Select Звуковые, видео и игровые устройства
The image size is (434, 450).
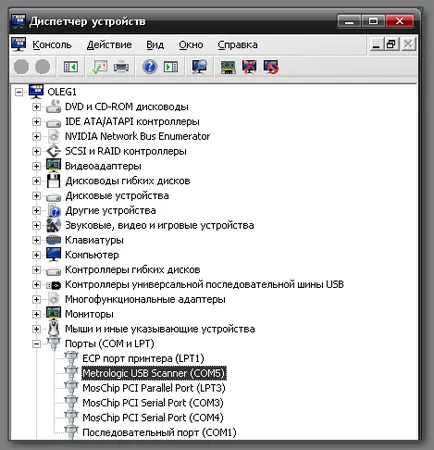[x=160, y=225]
